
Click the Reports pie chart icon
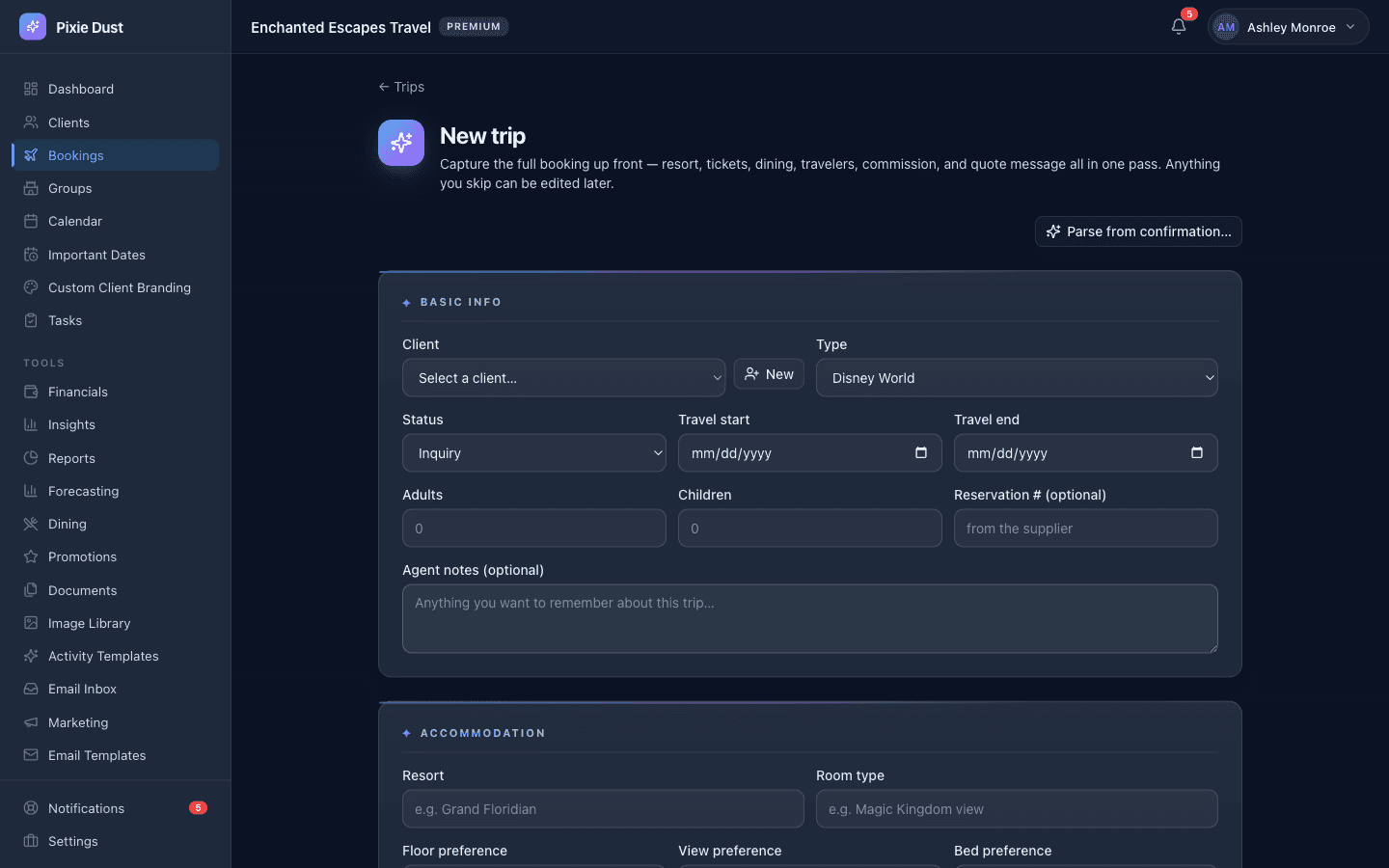coord(31,458)
